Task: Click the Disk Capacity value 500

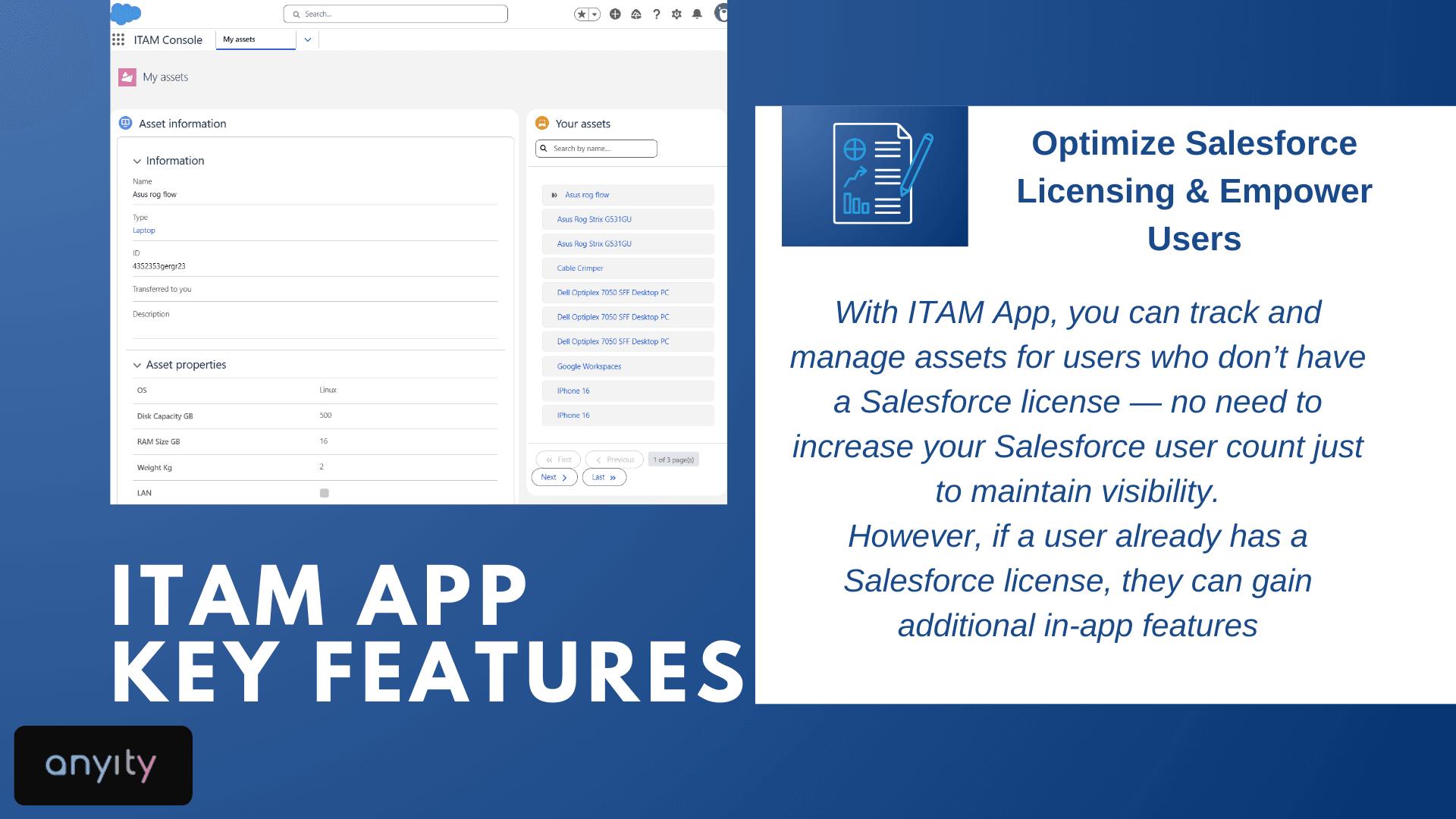Action: click(326, 416)
